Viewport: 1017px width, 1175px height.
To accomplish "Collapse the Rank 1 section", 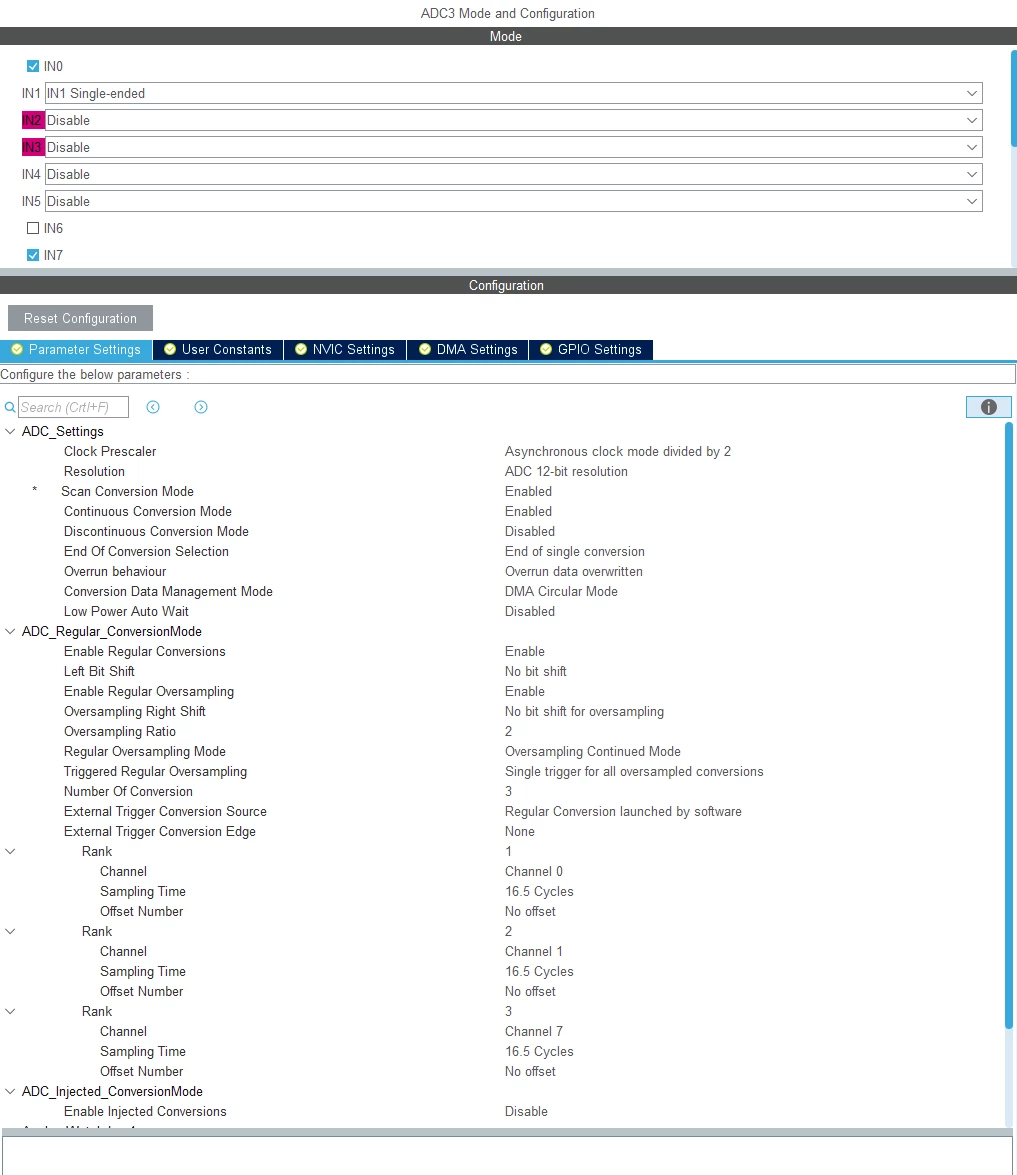I will [x=10, y=851].
